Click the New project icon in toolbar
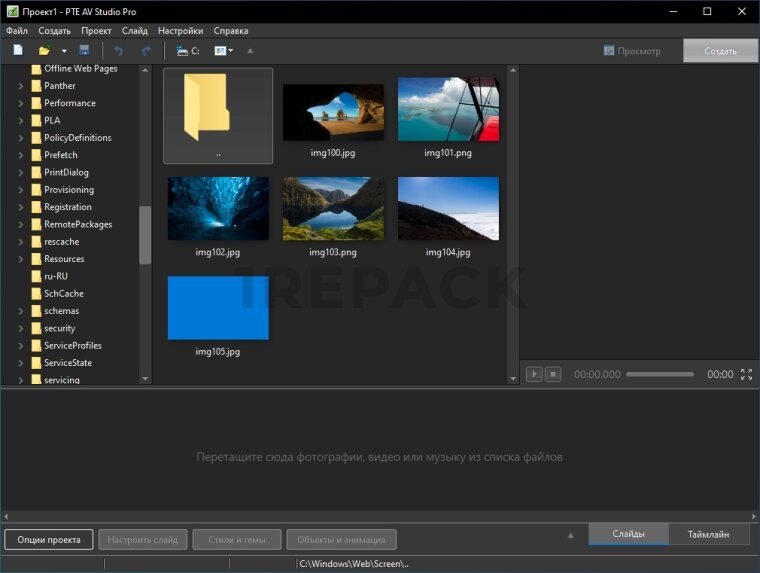The height and width of the screenshot is (573, 760). [18, 50]
